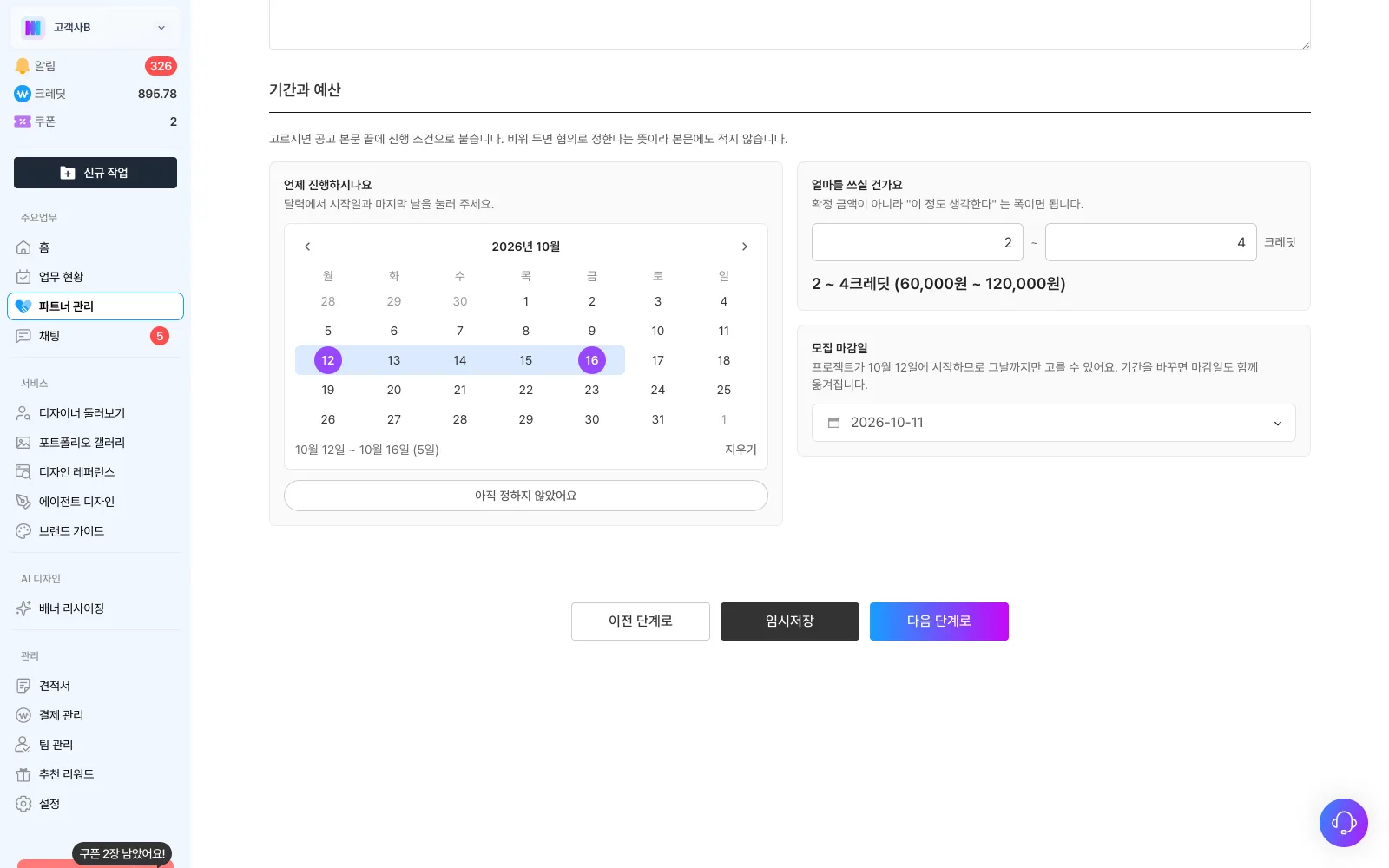Viewport: 1389px width, 868px height.
Task: Focus the maximum credit input field
Action: [1151, 242]
